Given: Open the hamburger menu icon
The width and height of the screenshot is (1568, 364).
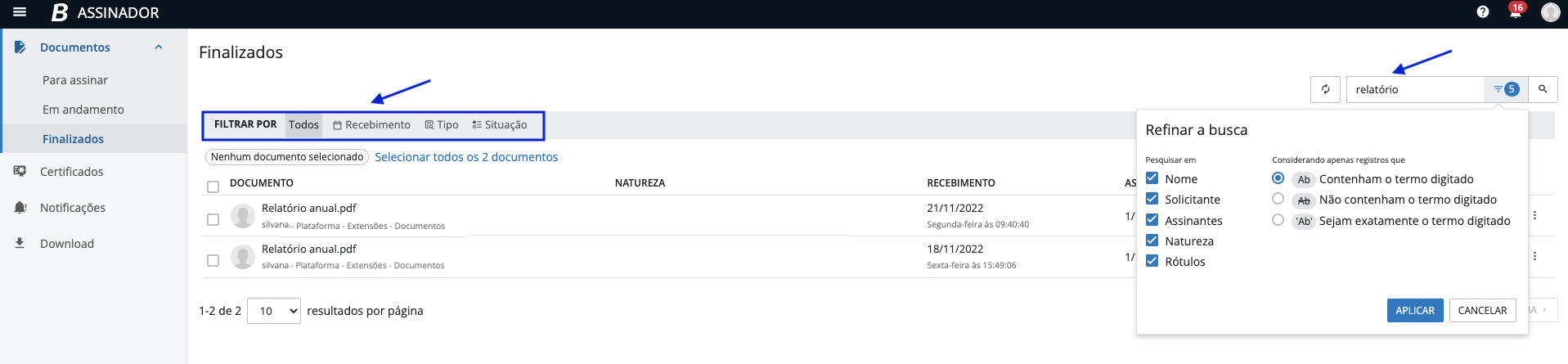Looking at the screenshot, I should [20, 12].
